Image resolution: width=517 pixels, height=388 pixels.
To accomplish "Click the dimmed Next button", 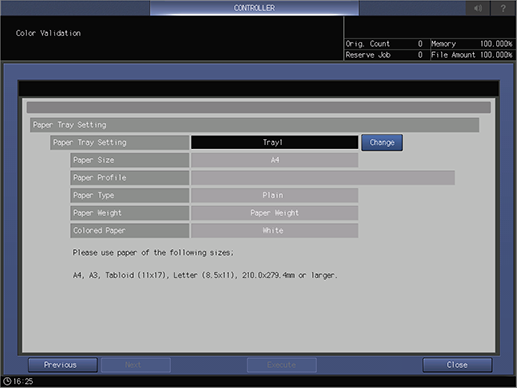I will coord(136,365).
